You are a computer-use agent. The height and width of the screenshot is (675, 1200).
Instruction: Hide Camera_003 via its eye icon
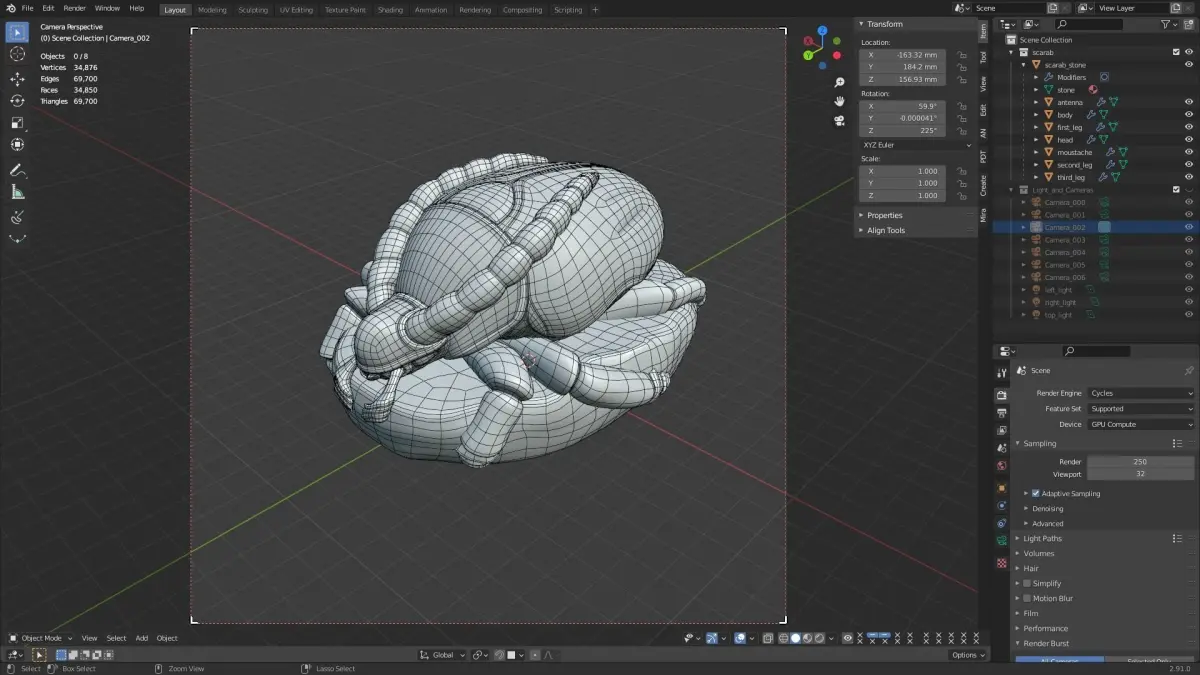coord(1189,240)
